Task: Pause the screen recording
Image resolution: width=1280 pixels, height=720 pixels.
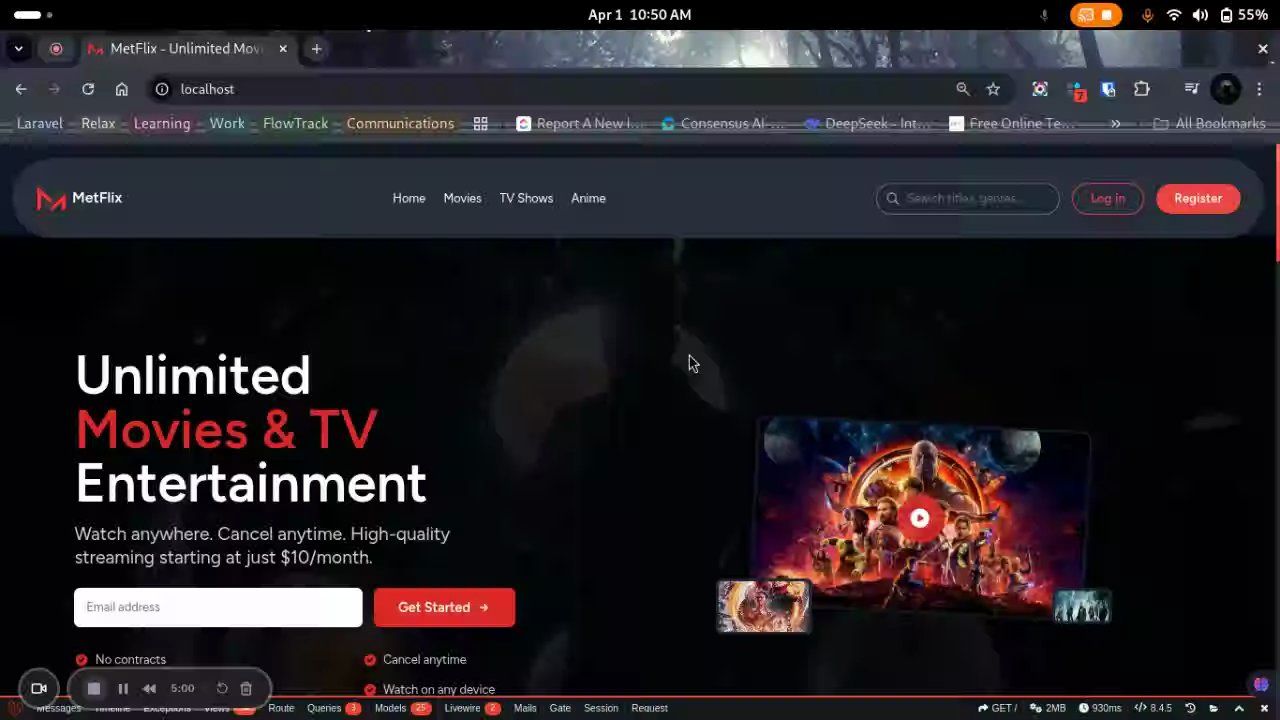Action: (123, 688)
